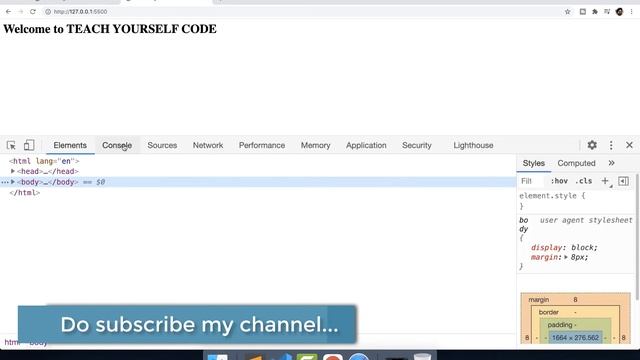The image size is (640, 360).
Task: Toggle :hov element state panel
Action: pos(559,181)
